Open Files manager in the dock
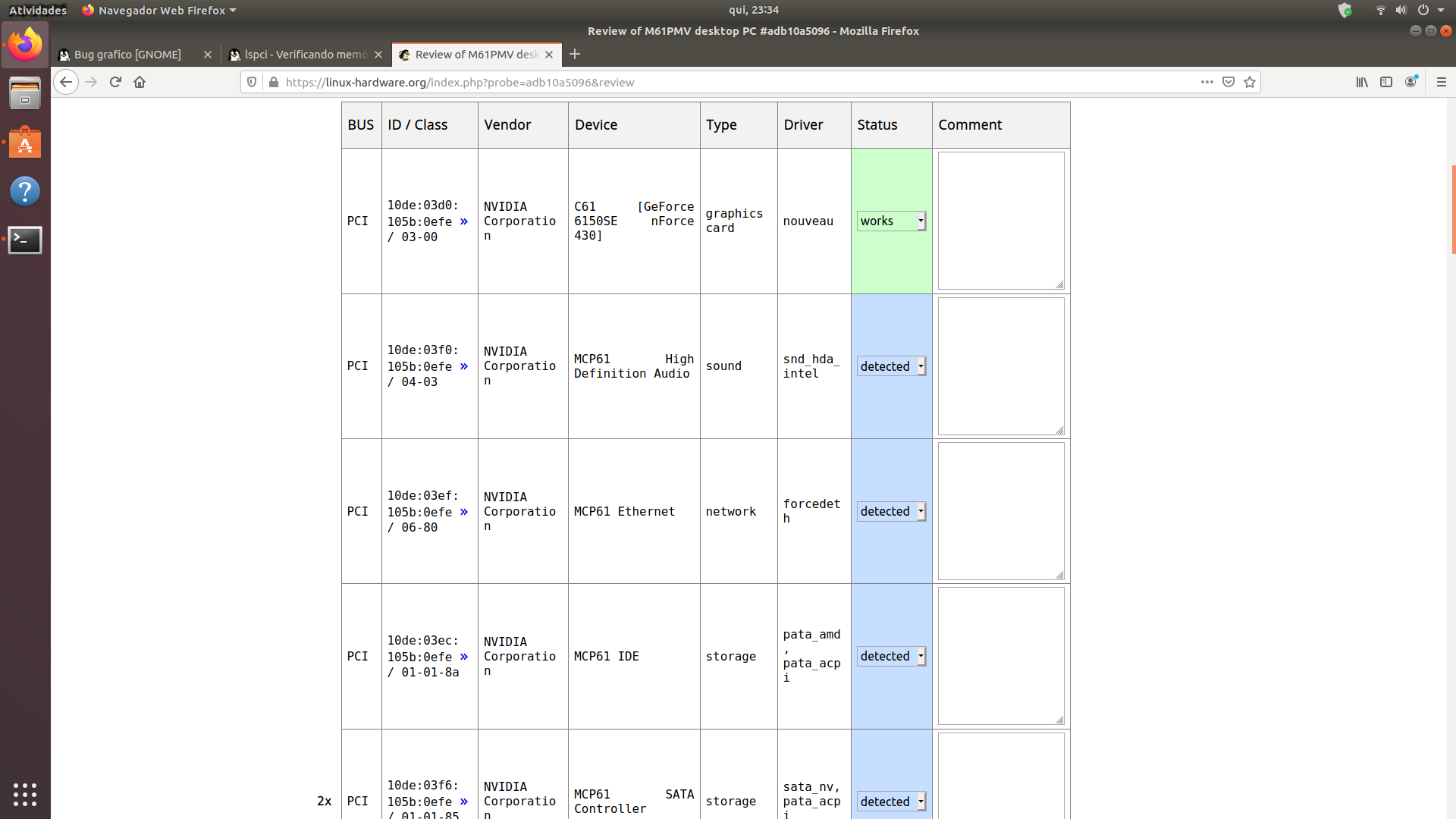 25,93
